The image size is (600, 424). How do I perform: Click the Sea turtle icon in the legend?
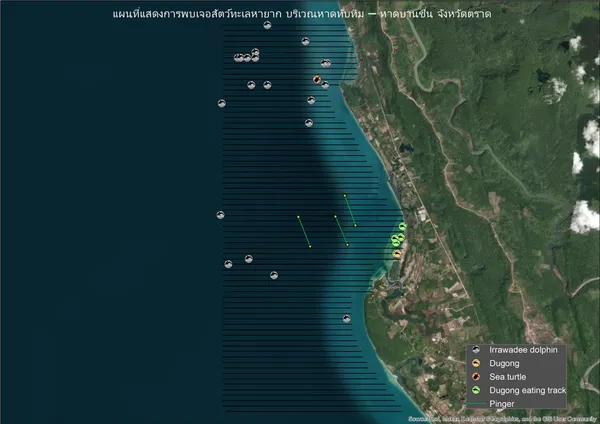tap(477, 377)
